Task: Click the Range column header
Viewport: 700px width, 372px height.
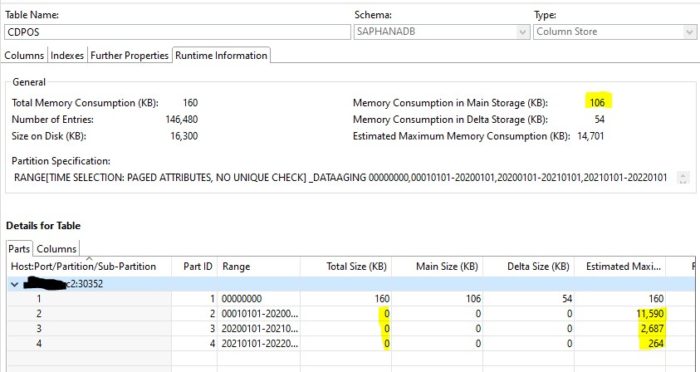Action: (x=259, y=267)
